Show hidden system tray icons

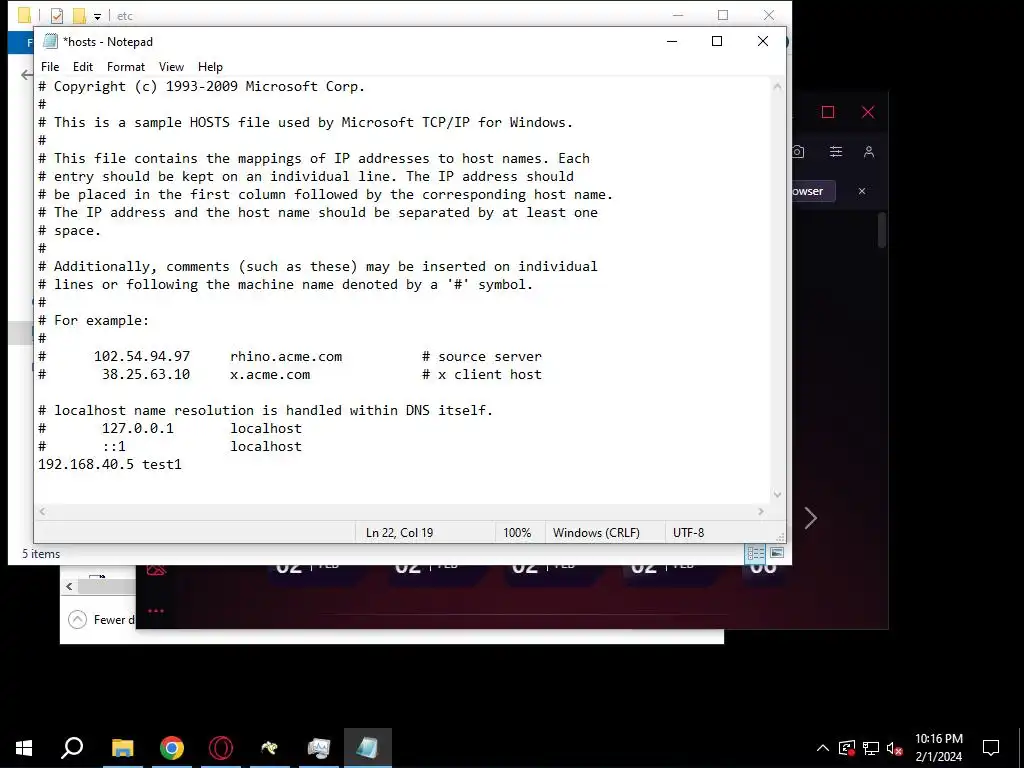coord(822,748)
